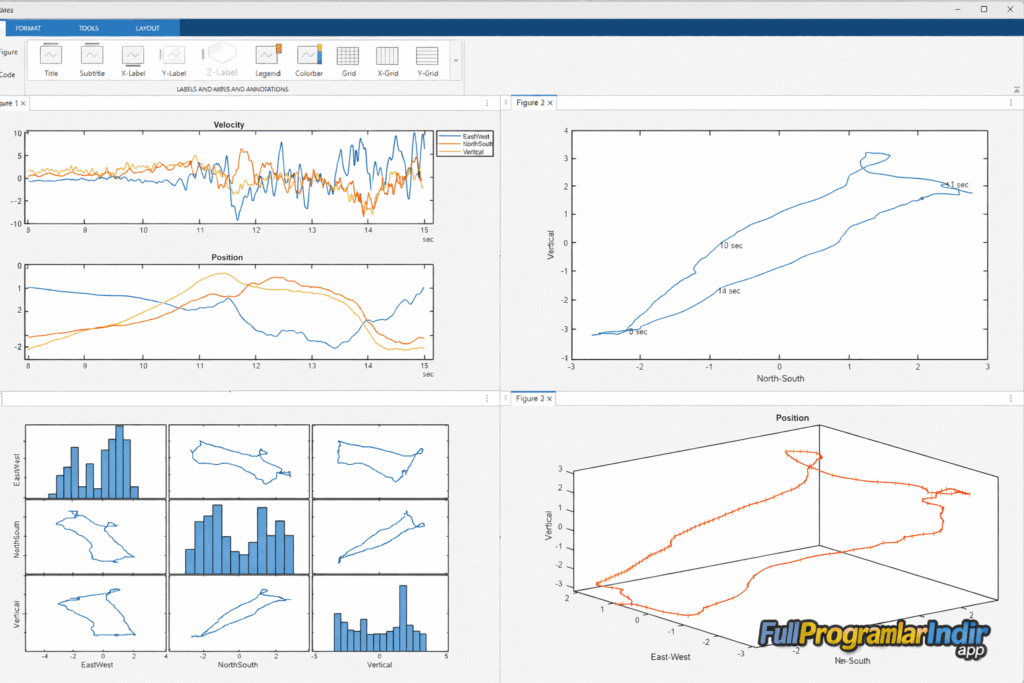The width and height of the screenshot is (1024, 683).
Task: Enable X-Grid lines on the axes
Action: point(387,59)
